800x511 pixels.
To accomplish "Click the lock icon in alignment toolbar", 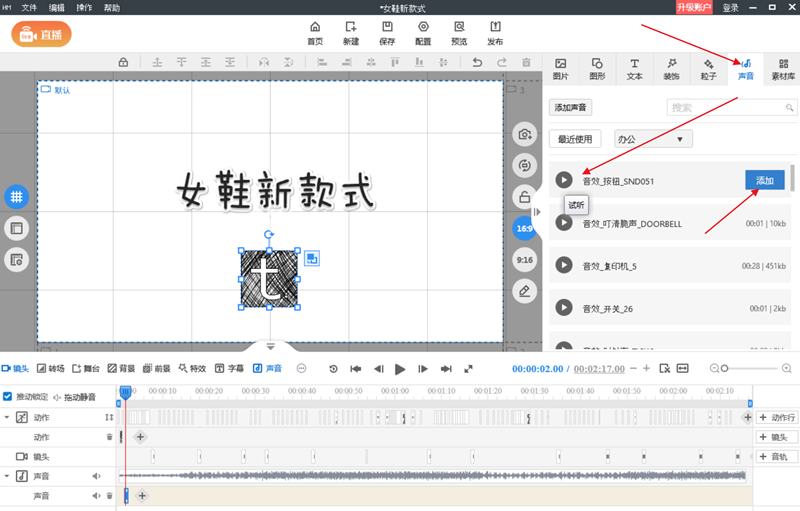I will [x=123, y=62].
